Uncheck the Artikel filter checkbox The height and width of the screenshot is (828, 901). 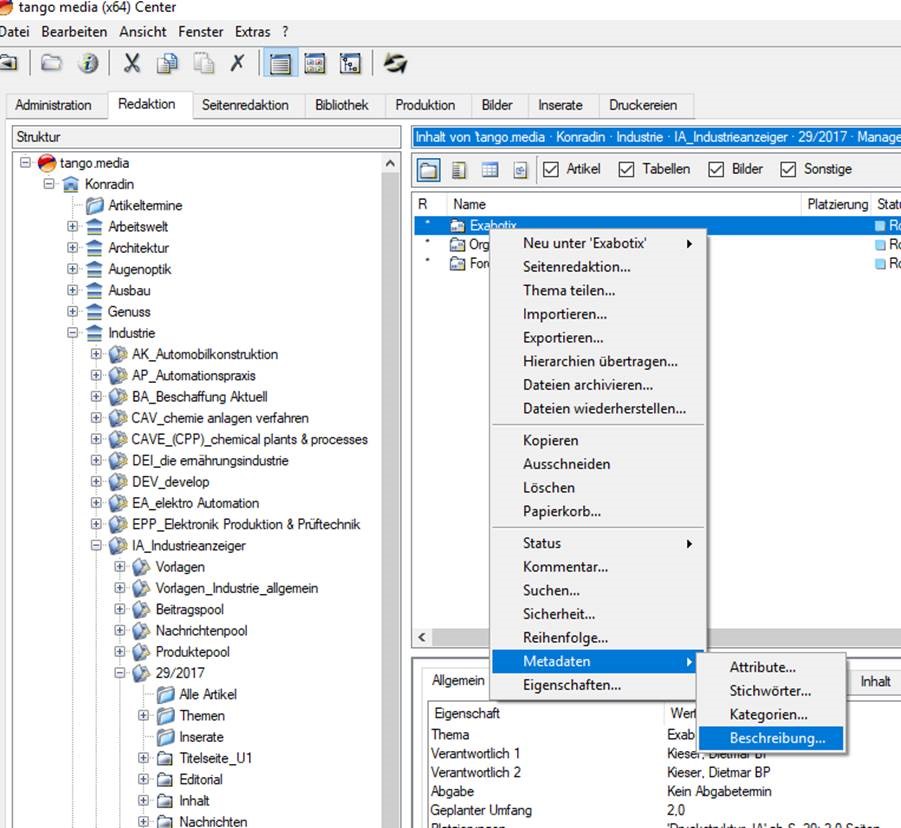click(x=550, y=170)
